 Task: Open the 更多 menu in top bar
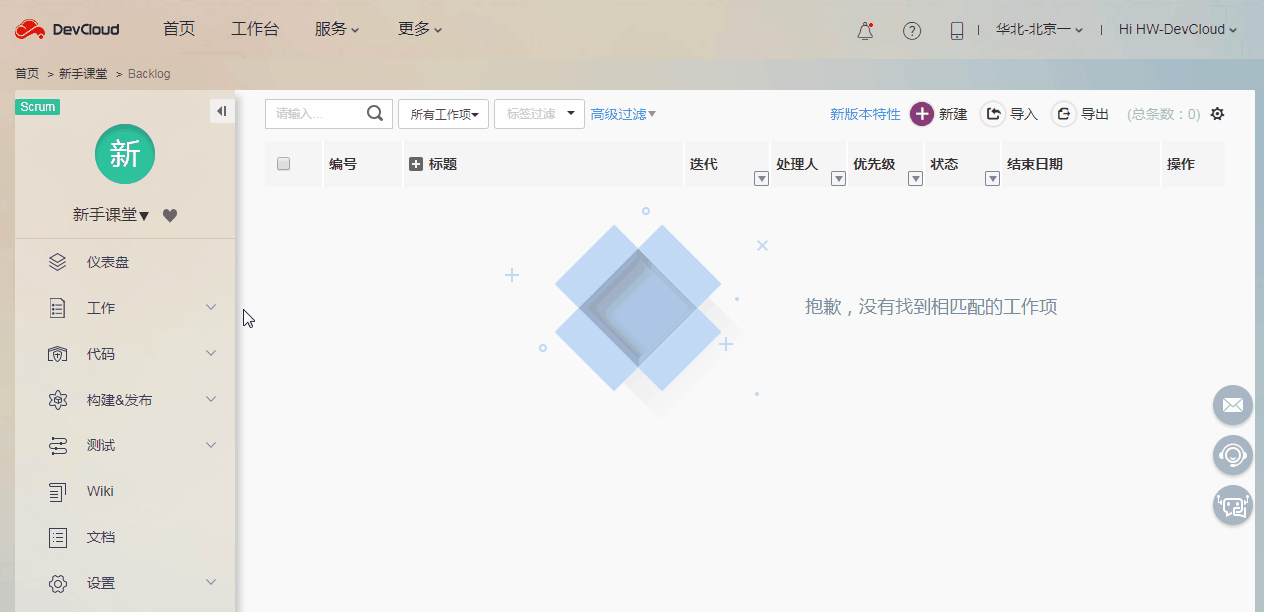(419, 29)
